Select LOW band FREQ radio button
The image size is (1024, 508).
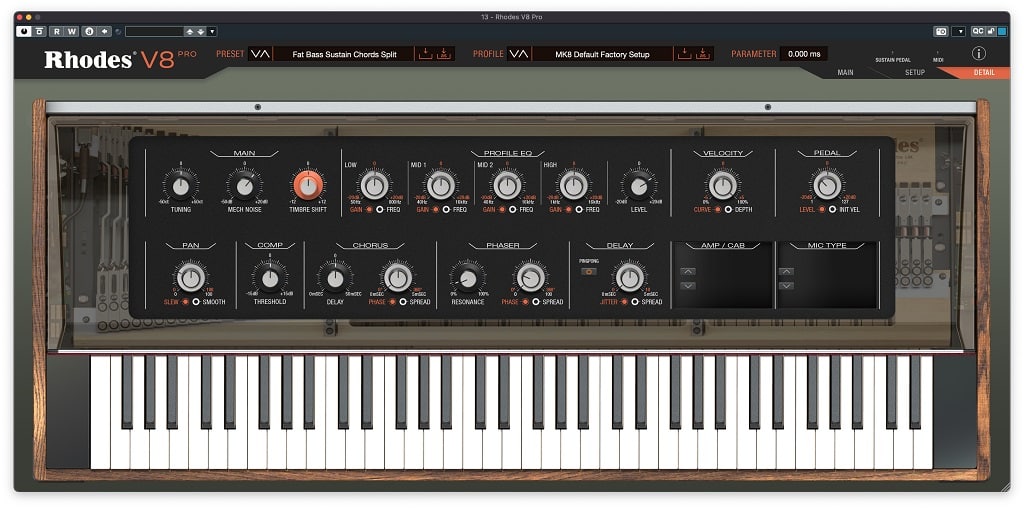(x=380, y=210)
